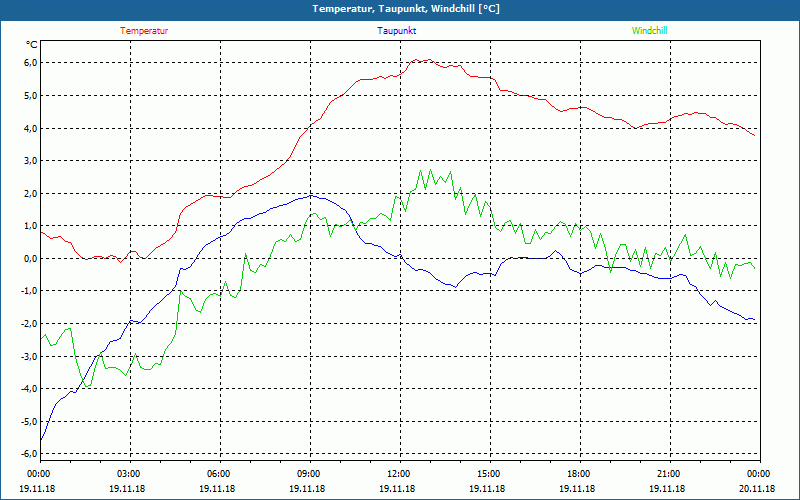This screenshot has width=800, height=500.
Task: Click the -3,0 y-axis value
Action: [30, 356]
